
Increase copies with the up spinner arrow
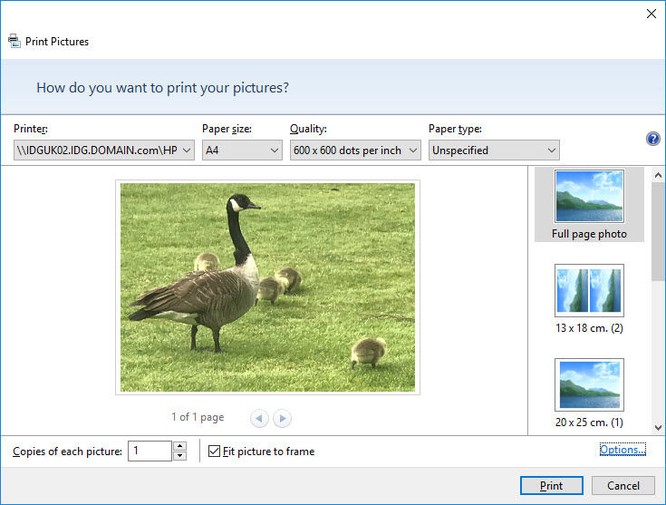(180, 446)
